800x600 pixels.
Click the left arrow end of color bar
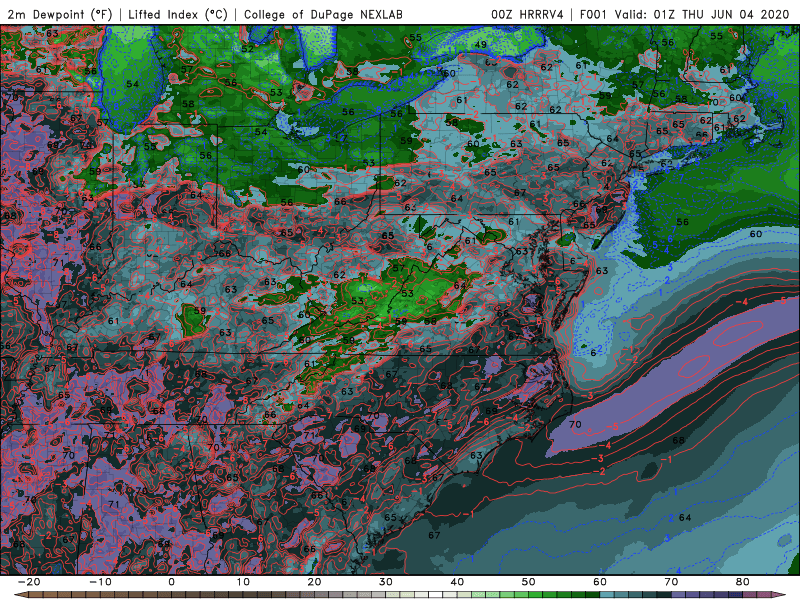click(20, 594)
